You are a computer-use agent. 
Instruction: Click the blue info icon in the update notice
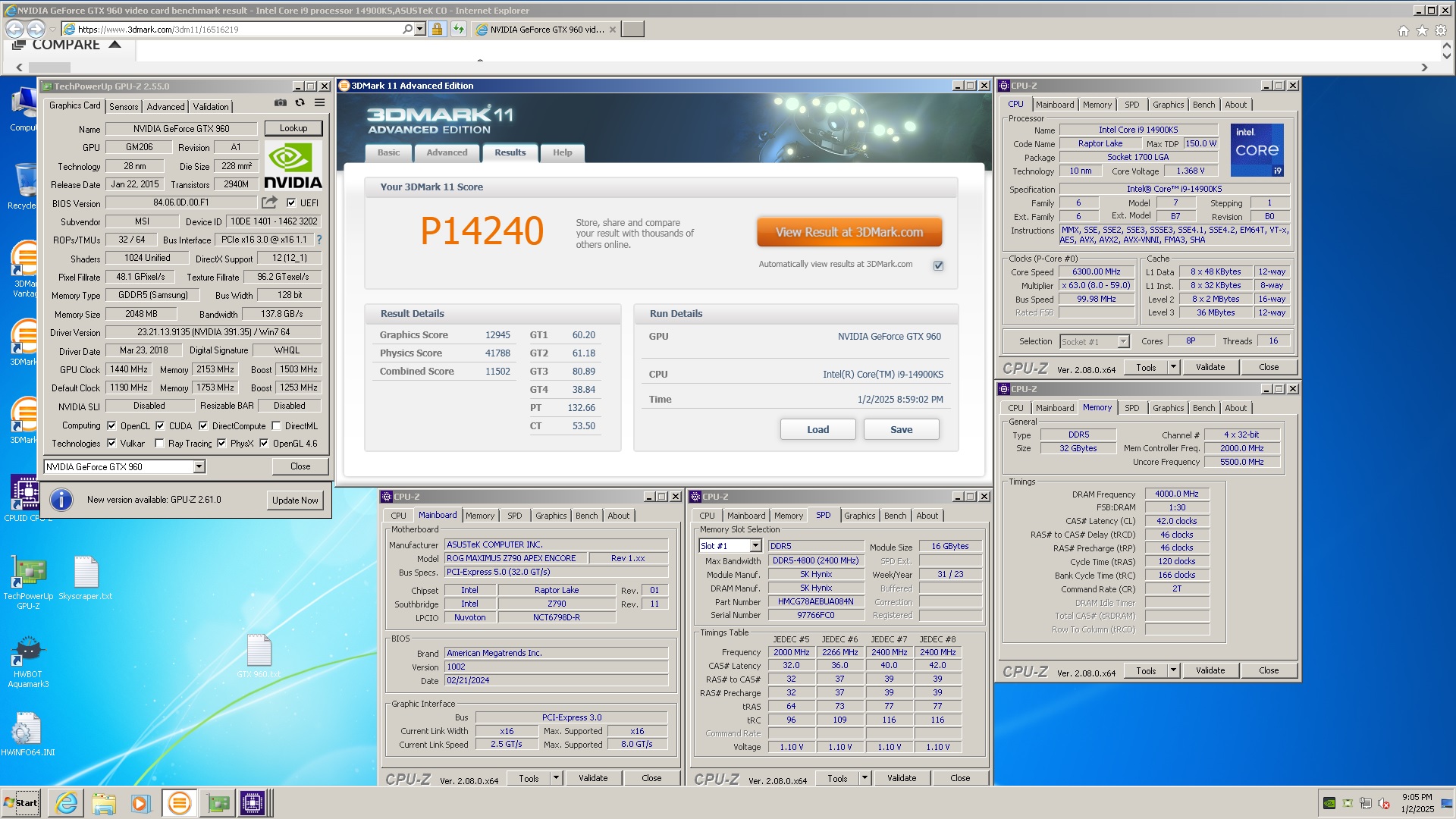(61, 500)
